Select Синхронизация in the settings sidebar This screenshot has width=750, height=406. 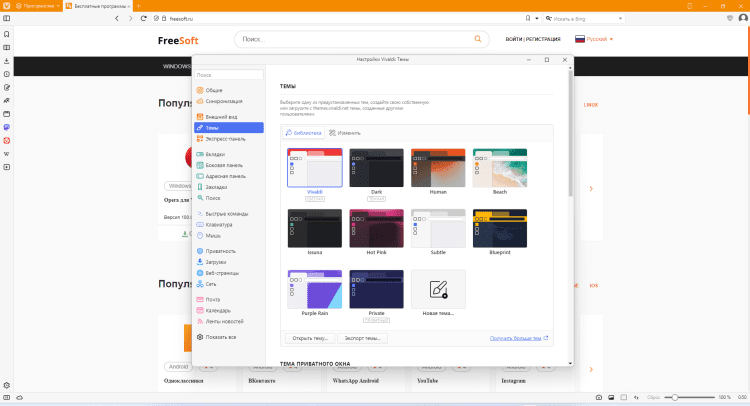(229, 101)
